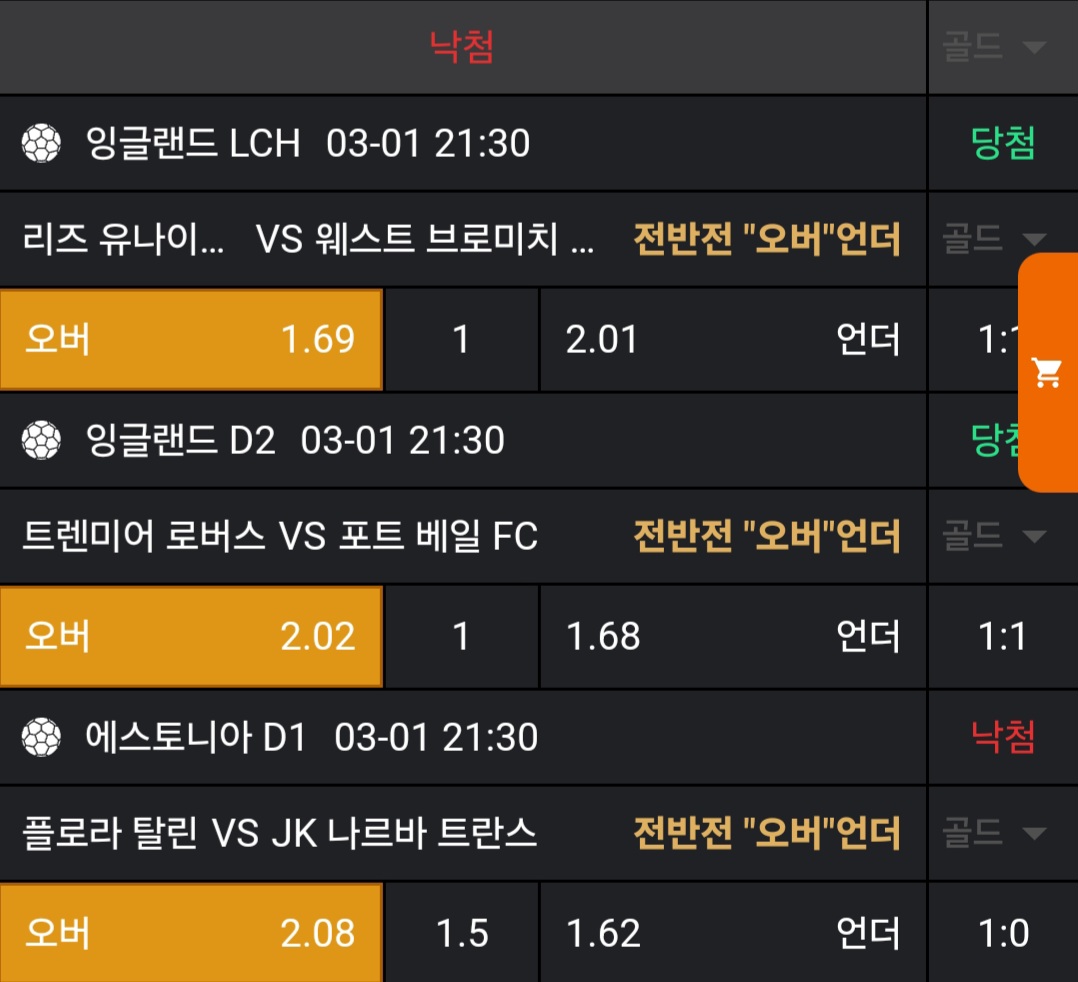Select 오버 2.02 odds for the 트렌미어 match

(x=191, y=637)
